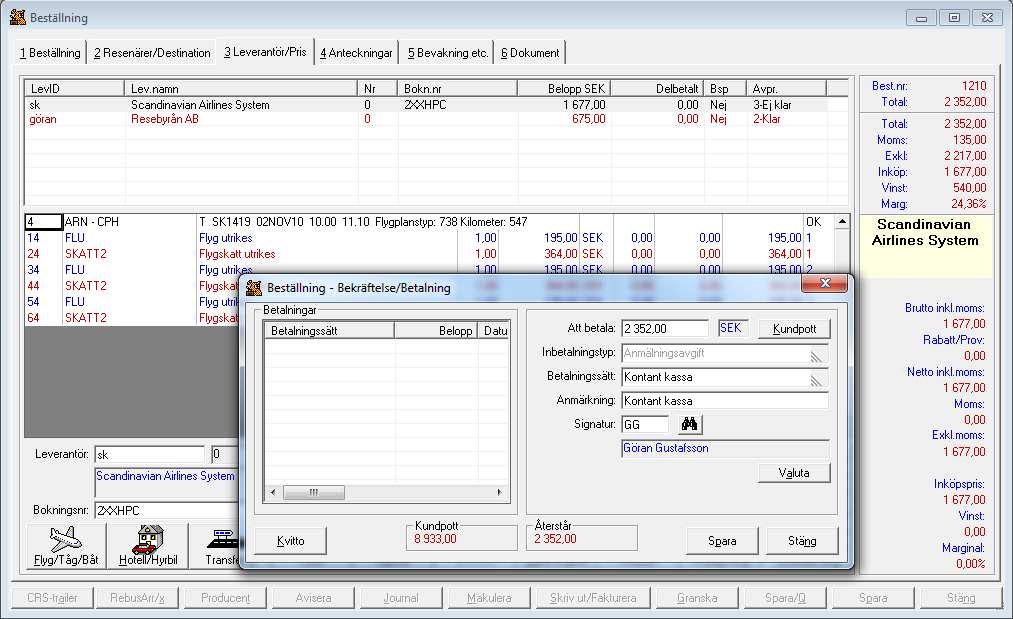Screen dimensions: 1013x619
Task: Click Spara in the payment dialog
Action: 722,541
